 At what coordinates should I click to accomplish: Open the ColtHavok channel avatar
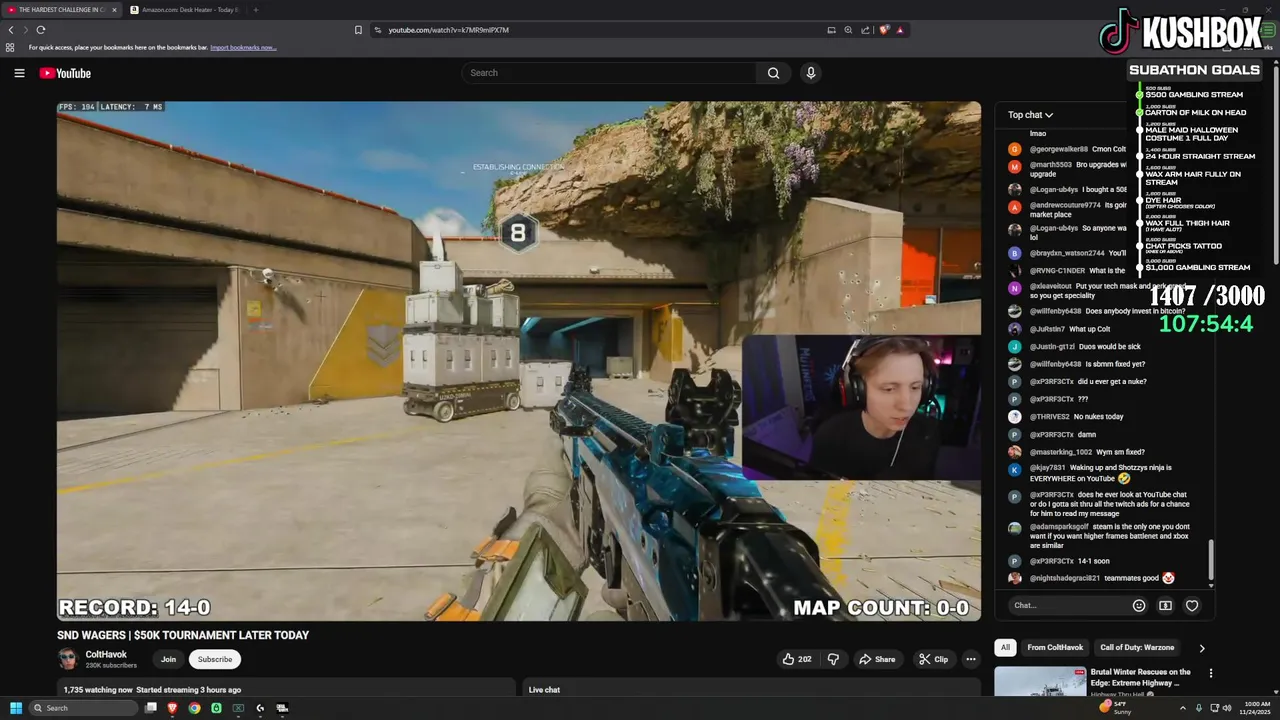tap(68, 659)
